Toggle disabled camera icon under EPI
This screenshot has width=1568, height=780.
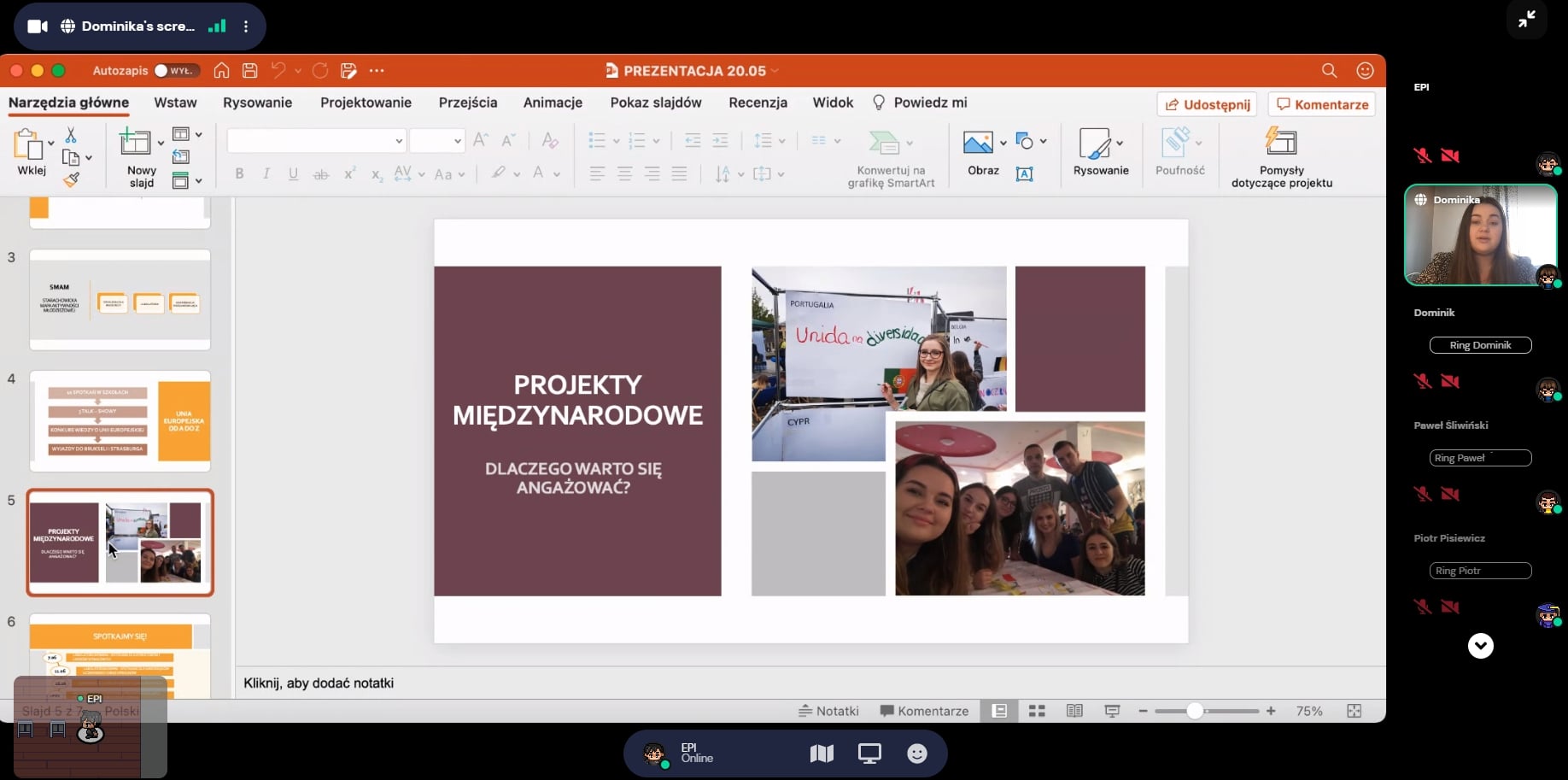[1450, 155]
